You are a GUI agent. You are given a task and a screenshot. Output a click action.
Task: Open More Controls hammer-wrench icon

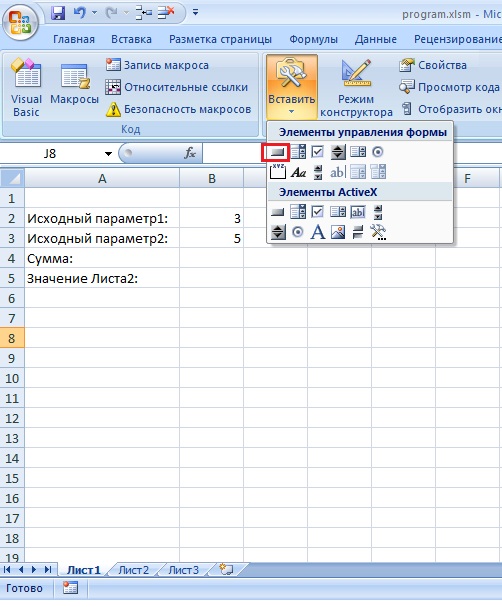pyautogui.click(x=378, y=232)
